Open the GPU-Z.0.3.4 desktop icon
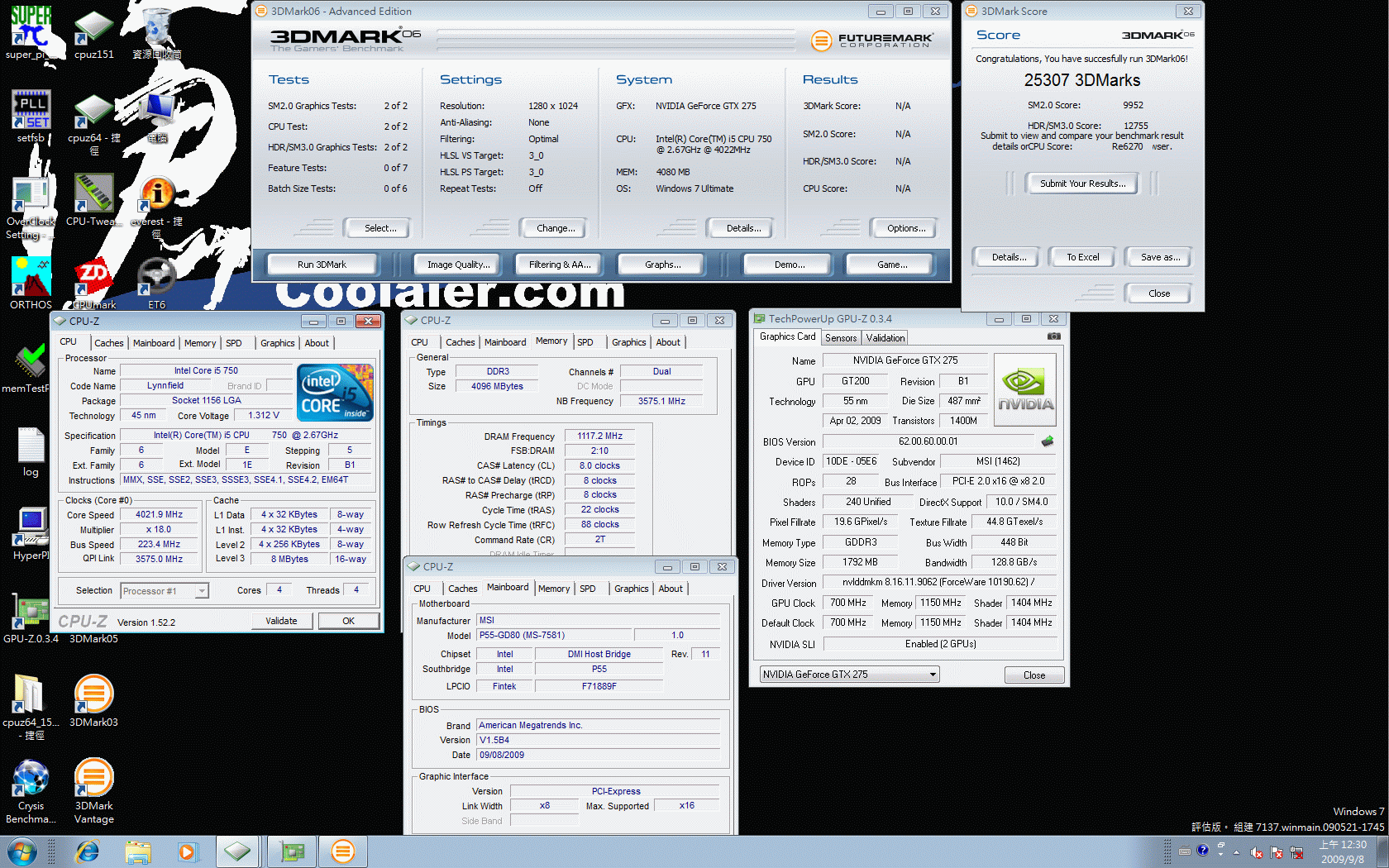Image resolution: width=1389 pixels, height=868 pixels. coord(31,618)
